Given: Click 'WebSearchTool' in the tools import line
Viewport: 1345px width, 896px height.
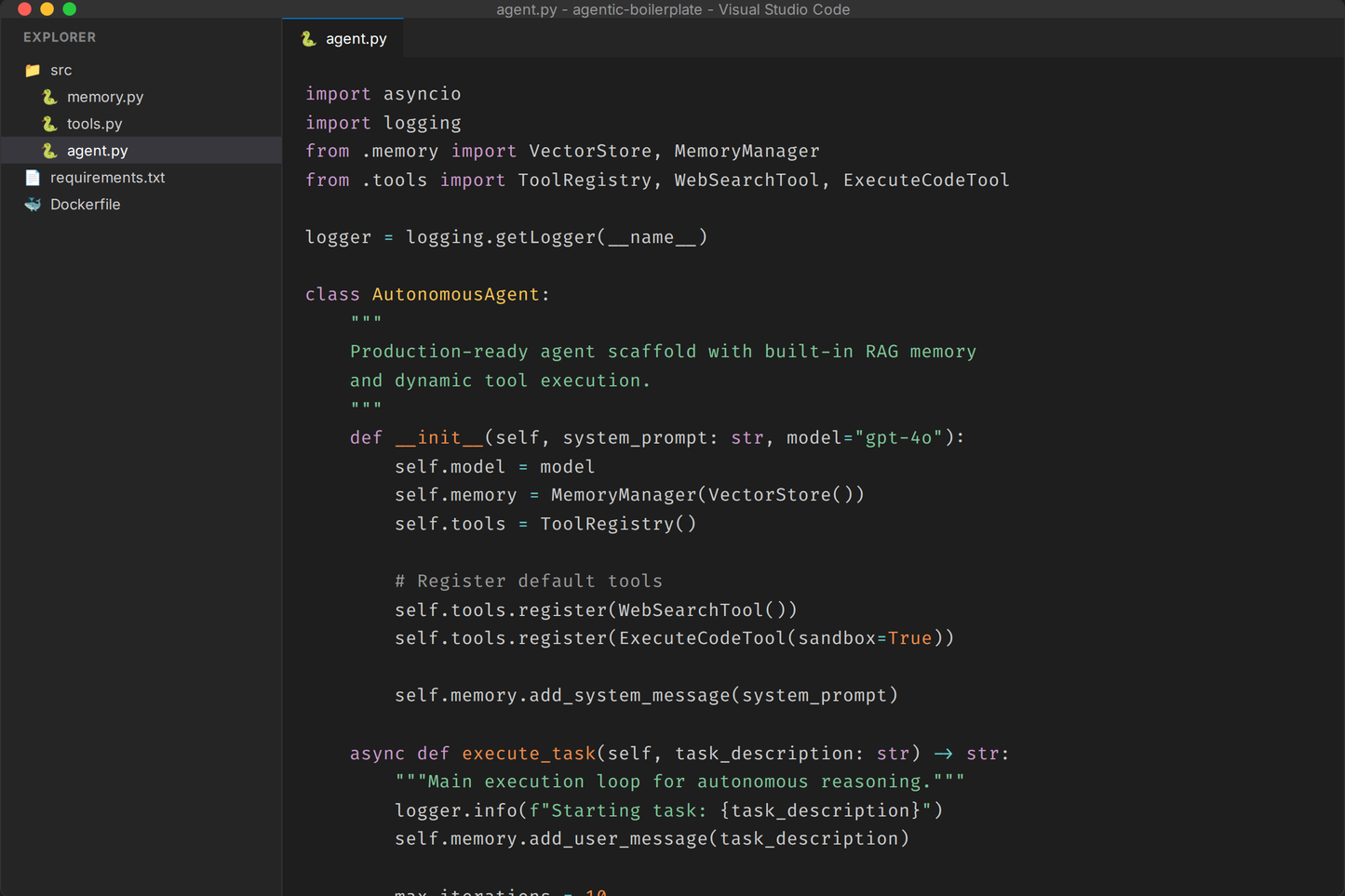Looking at the screenshot, I should [746, 180].
